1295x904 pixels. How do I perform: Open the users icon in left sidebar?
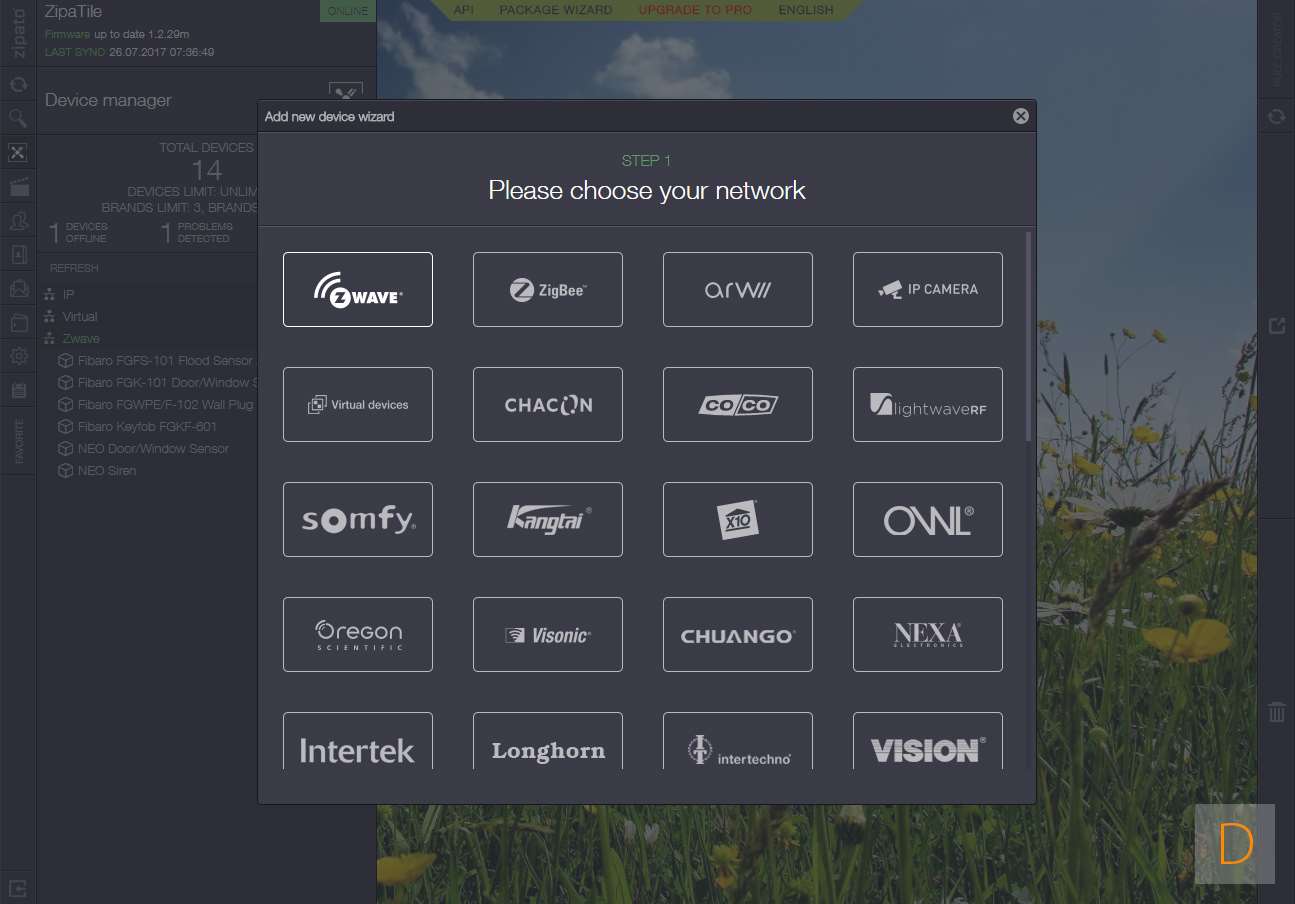(x=18, y=220)
